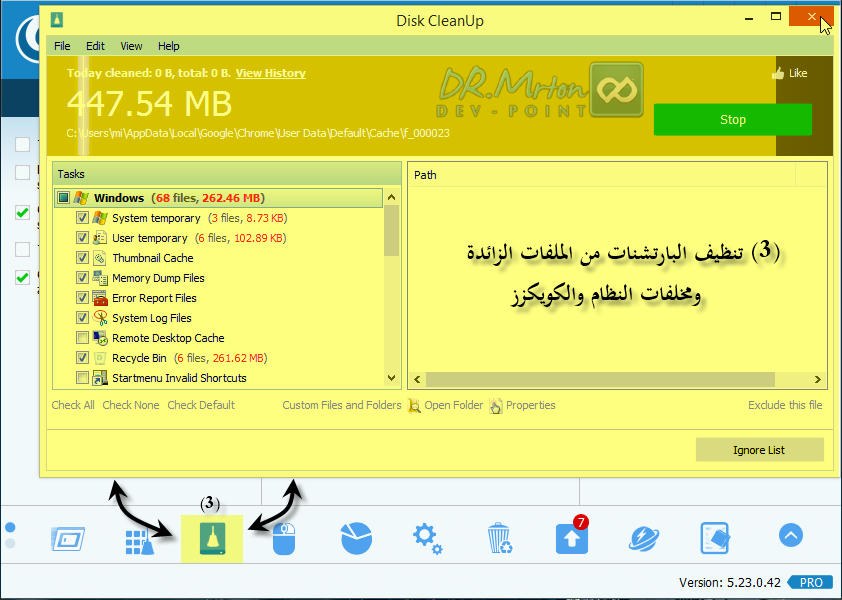Click the Path panel left scroll arrow
This screenshot has width=842, height=600.
click(417, 379)
